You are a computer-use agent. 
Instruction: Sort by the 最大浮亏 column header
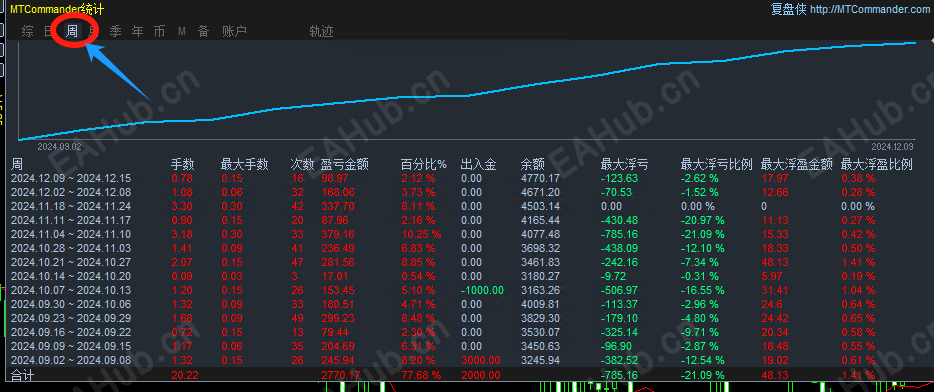(x=625, y=164)
